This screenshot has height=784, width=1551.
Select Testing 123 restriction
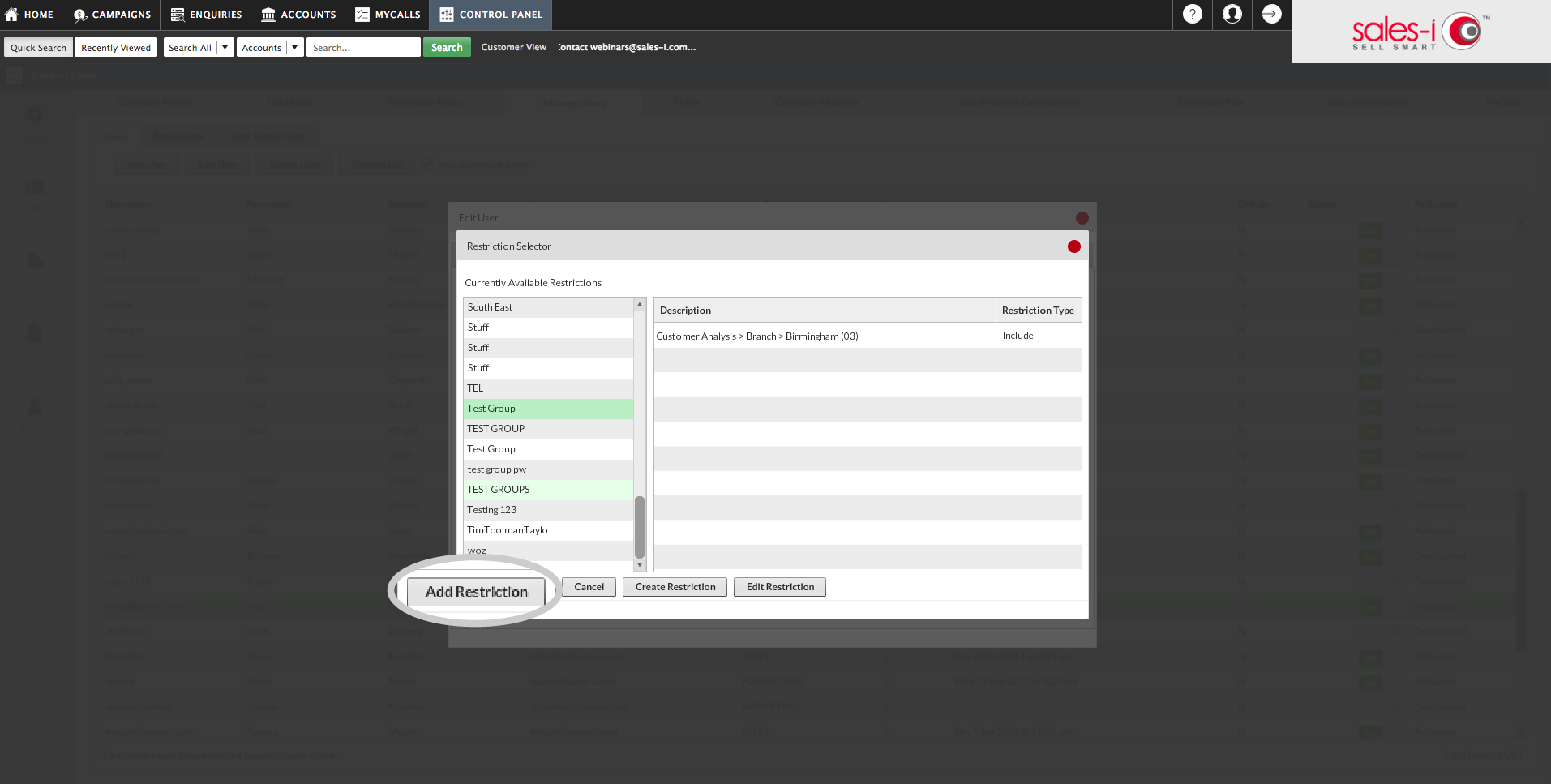(548, 510)
